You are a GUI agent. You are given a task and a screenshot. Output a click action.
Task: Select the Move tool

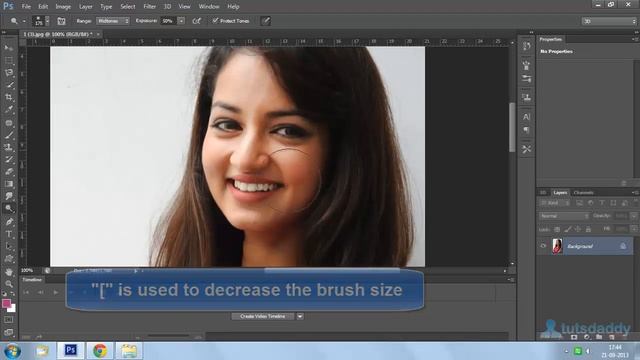(x=9, y=48)
